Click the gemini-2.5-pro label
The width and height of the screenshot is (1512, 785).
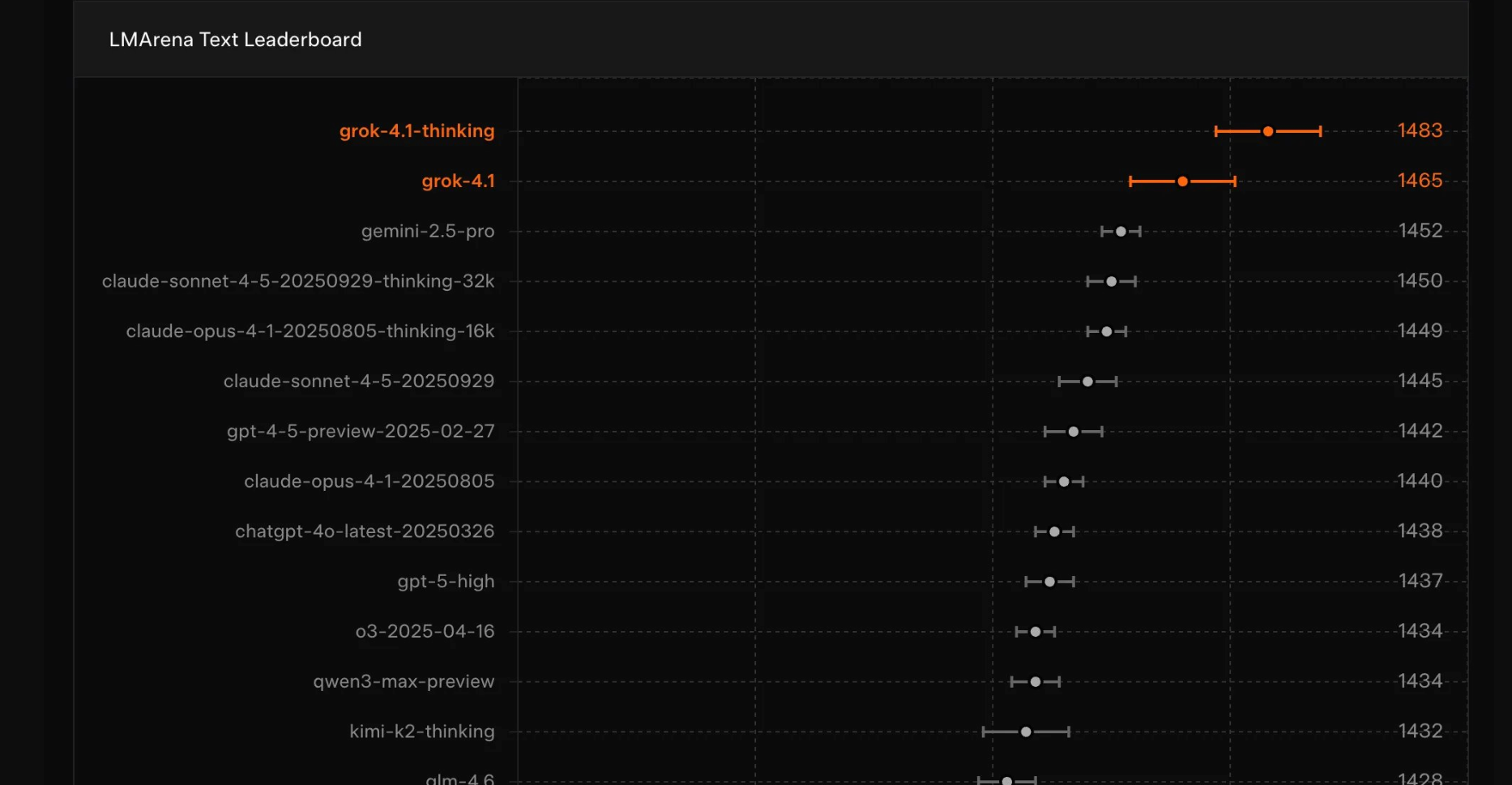[428, 232]
